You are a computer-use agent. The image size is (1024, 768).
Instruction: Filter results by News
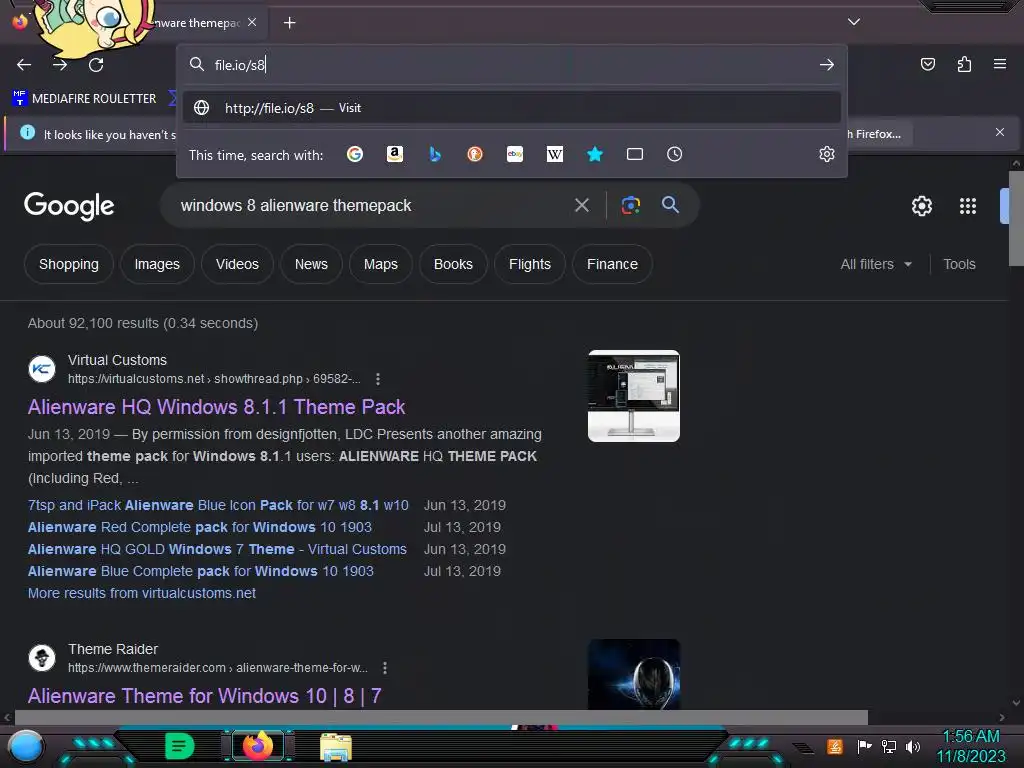[311, 264]
